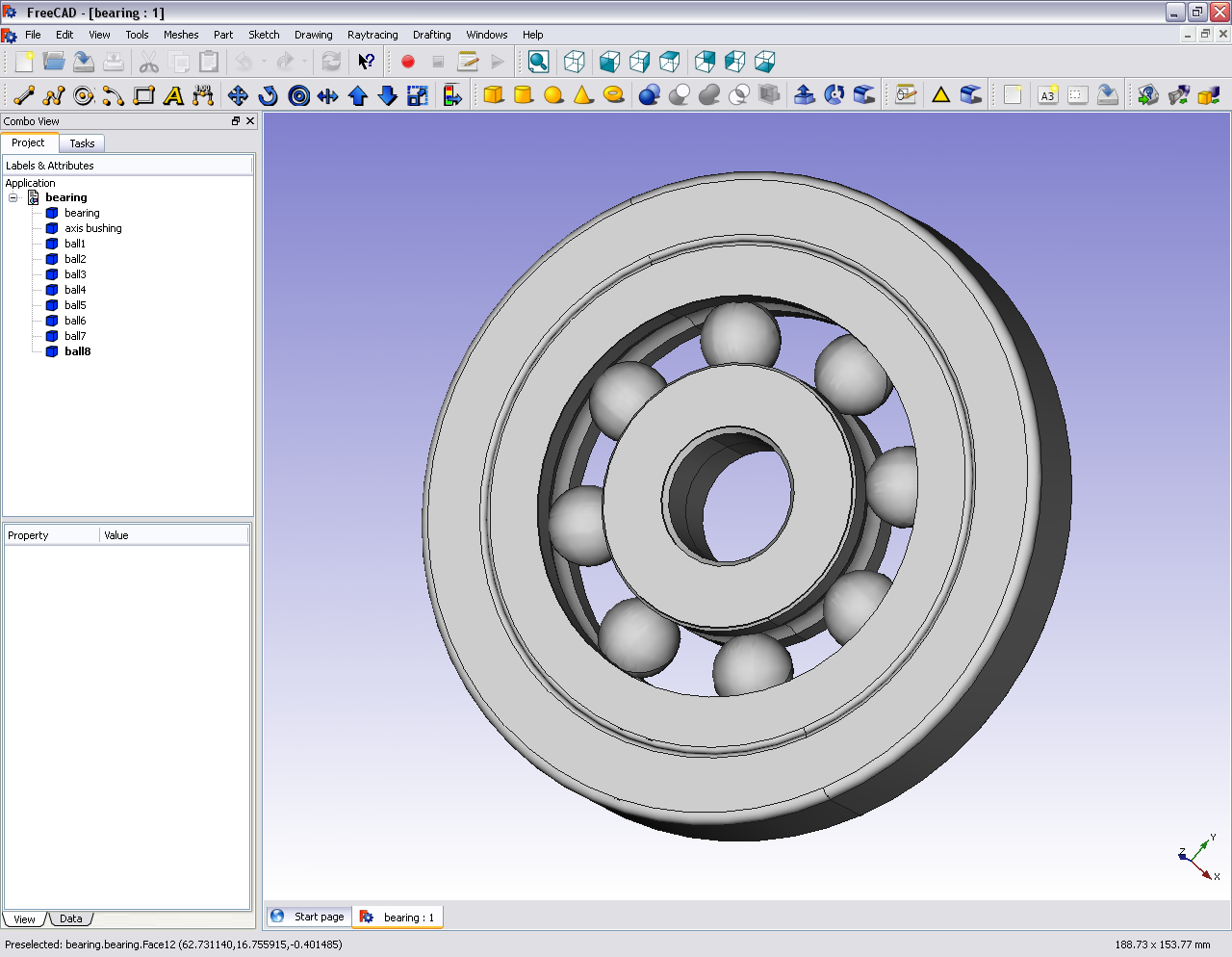This screenshot has height=957, width=1232.
Task: Add a Part cone primitive
Action: click(x=583, y=95)
